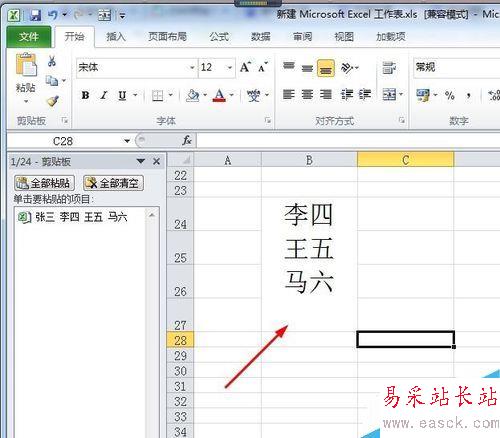500x438 pixels.
Task: Apply Comma Style format
Action: point(469,96)
